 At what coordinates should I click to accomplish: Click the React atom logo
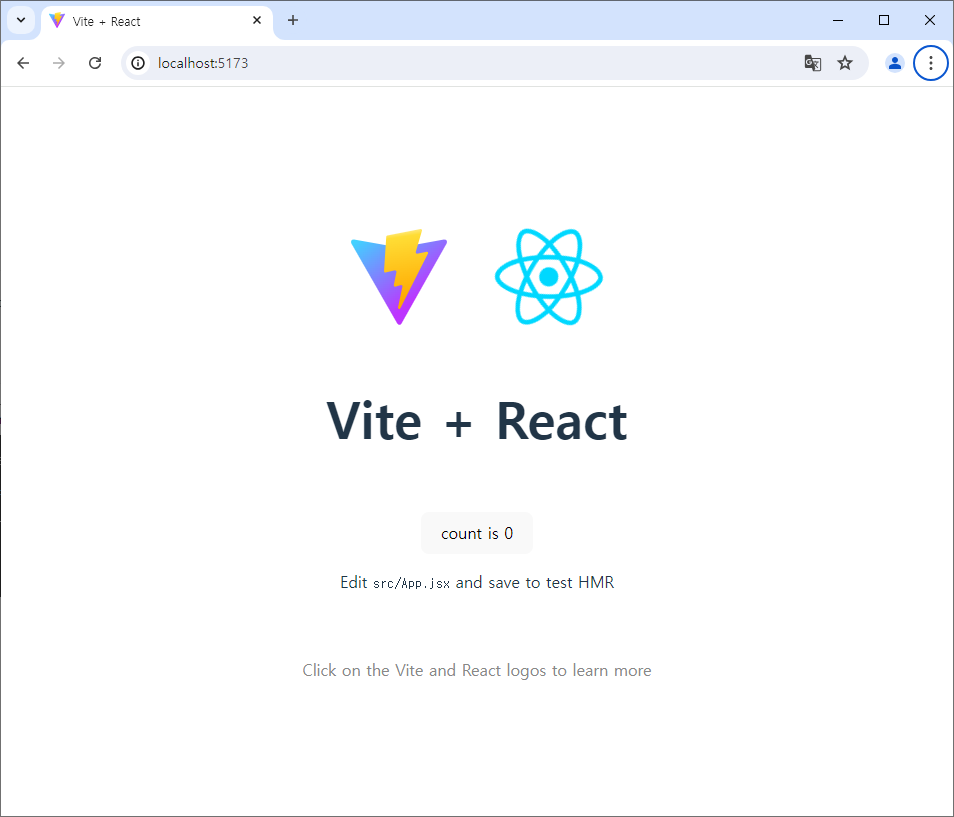[549, 277]
